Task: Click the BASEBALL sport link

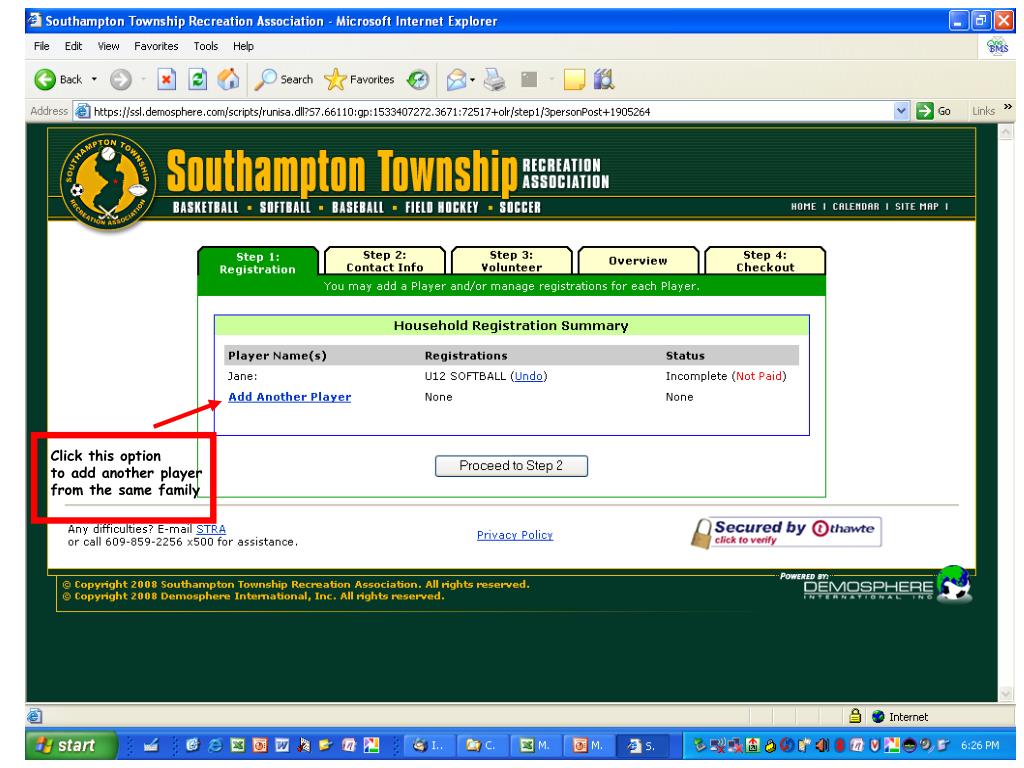Action: pos(358,208)
